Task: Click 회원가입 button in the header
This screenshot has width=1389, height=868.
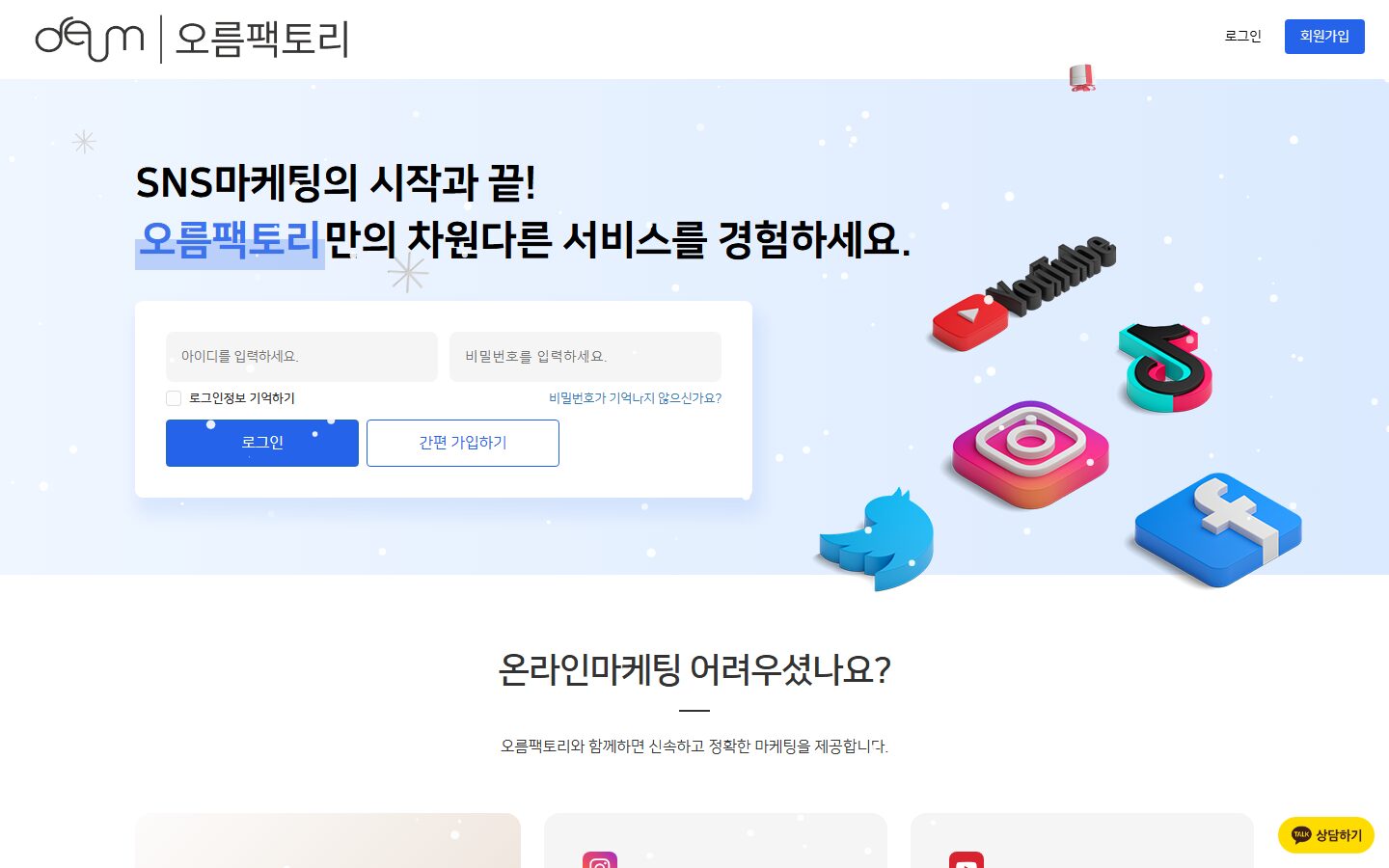Action: 1324,37
